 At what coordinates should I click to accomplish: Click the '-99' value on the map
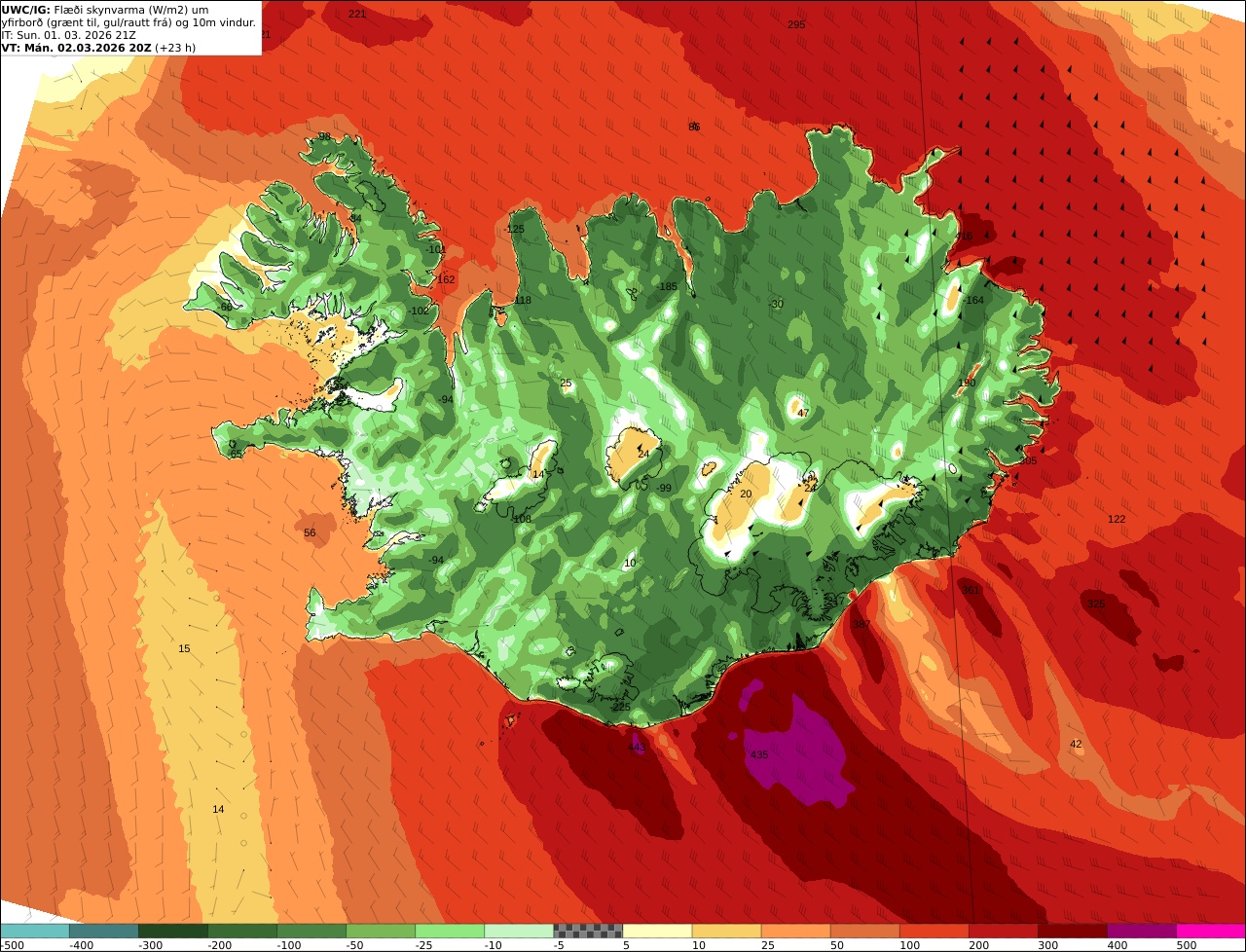pyautogui.click(x=663, y=488)
